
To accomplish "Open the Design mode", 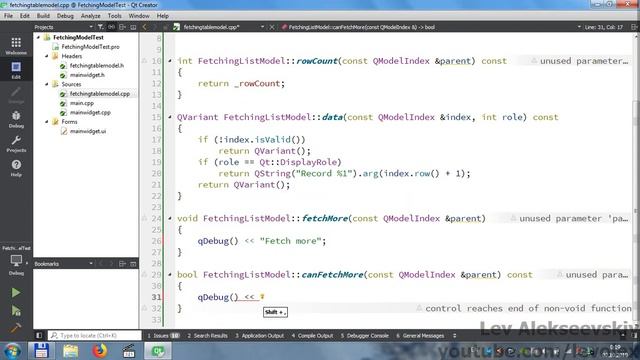I will coord(16,94).
